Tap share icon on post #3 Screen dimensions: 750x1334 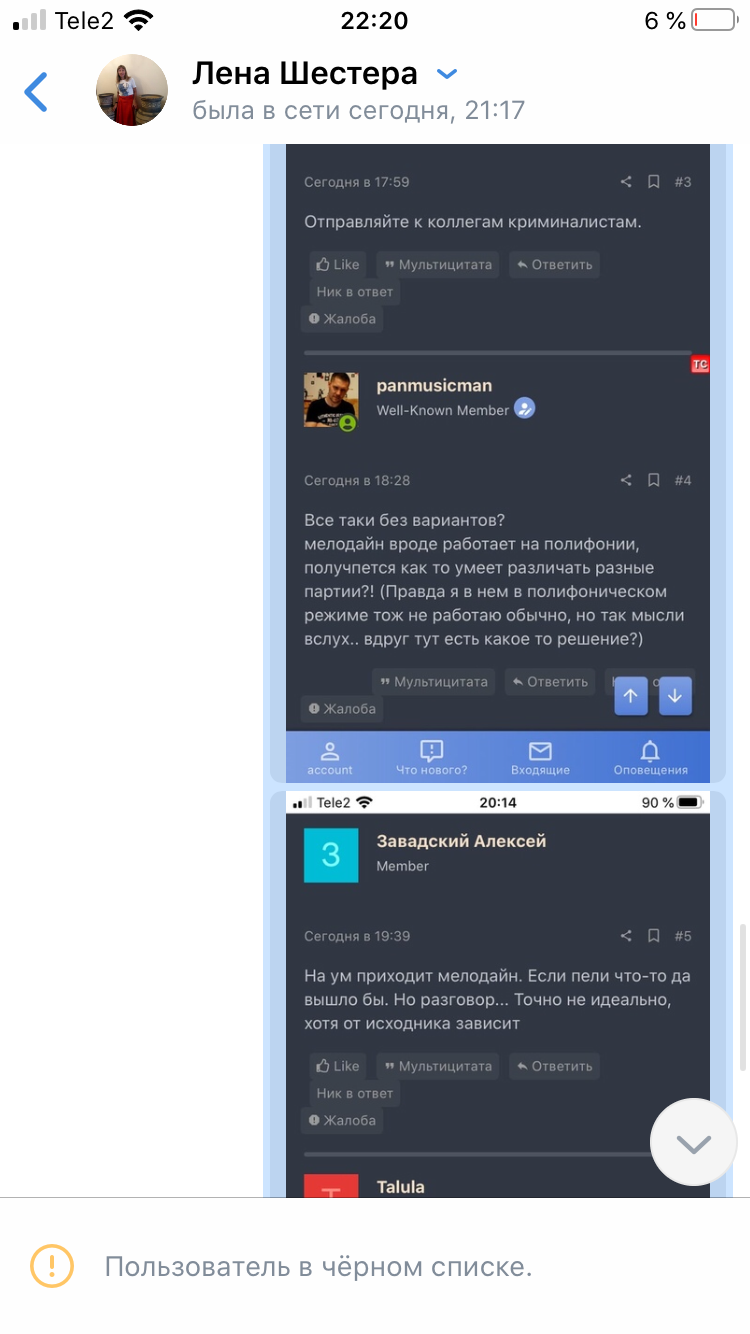[x=626, y=182]
